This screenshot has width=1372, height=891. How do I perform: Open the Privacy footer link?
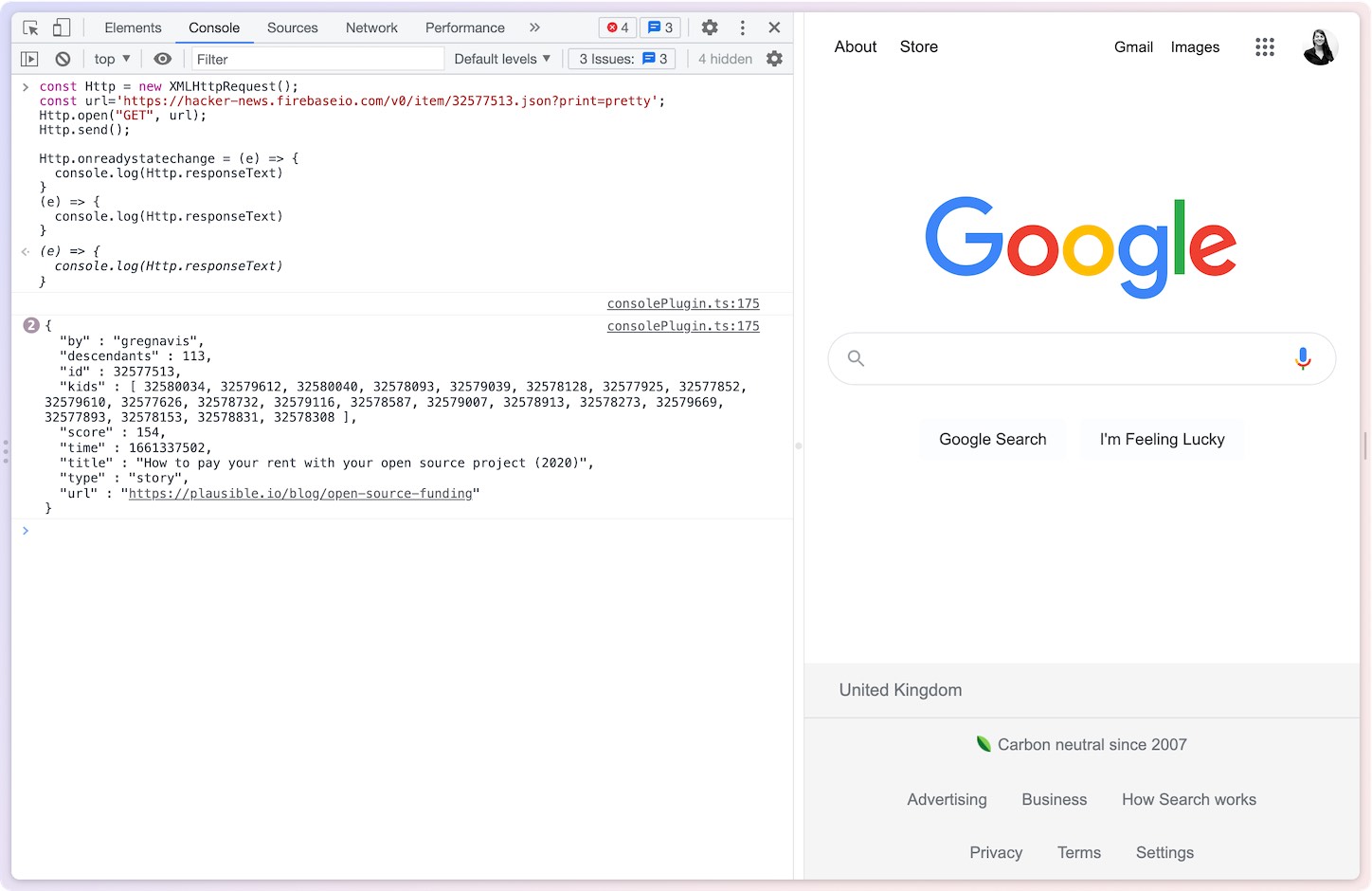[x=996, y=852]
